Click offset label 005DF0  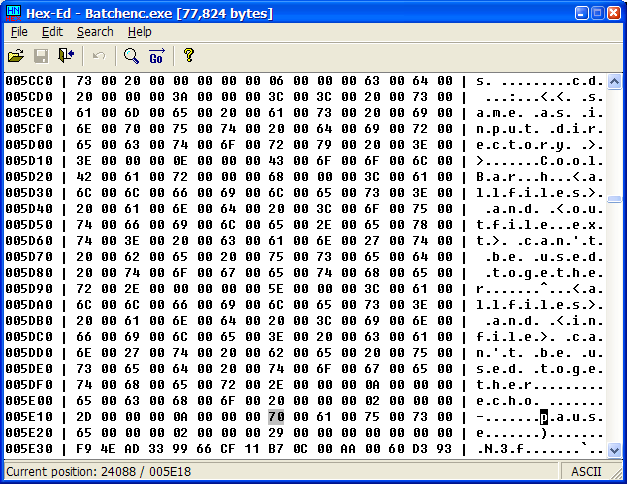29,385
